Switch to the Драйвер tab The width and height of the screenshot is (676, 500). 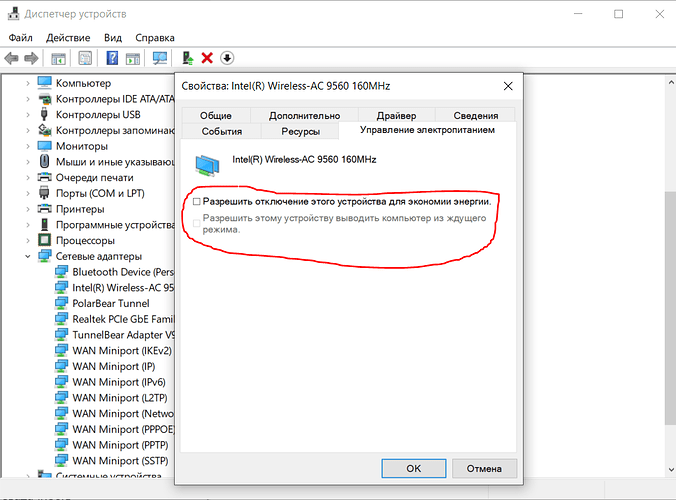396,116
